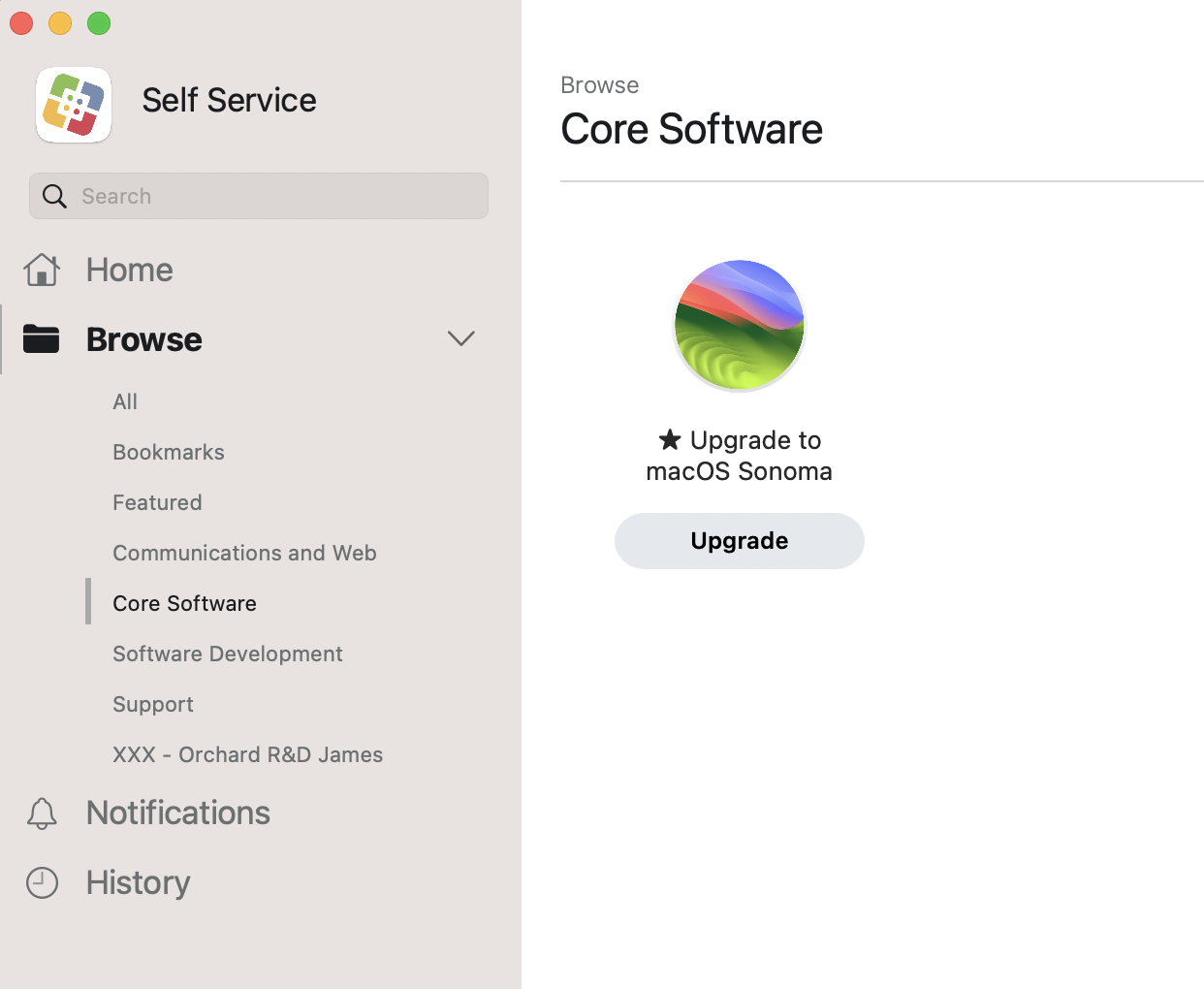1204x989 pixels.
Task: Click the search magnifying glass icon
Action: point(55,197)
